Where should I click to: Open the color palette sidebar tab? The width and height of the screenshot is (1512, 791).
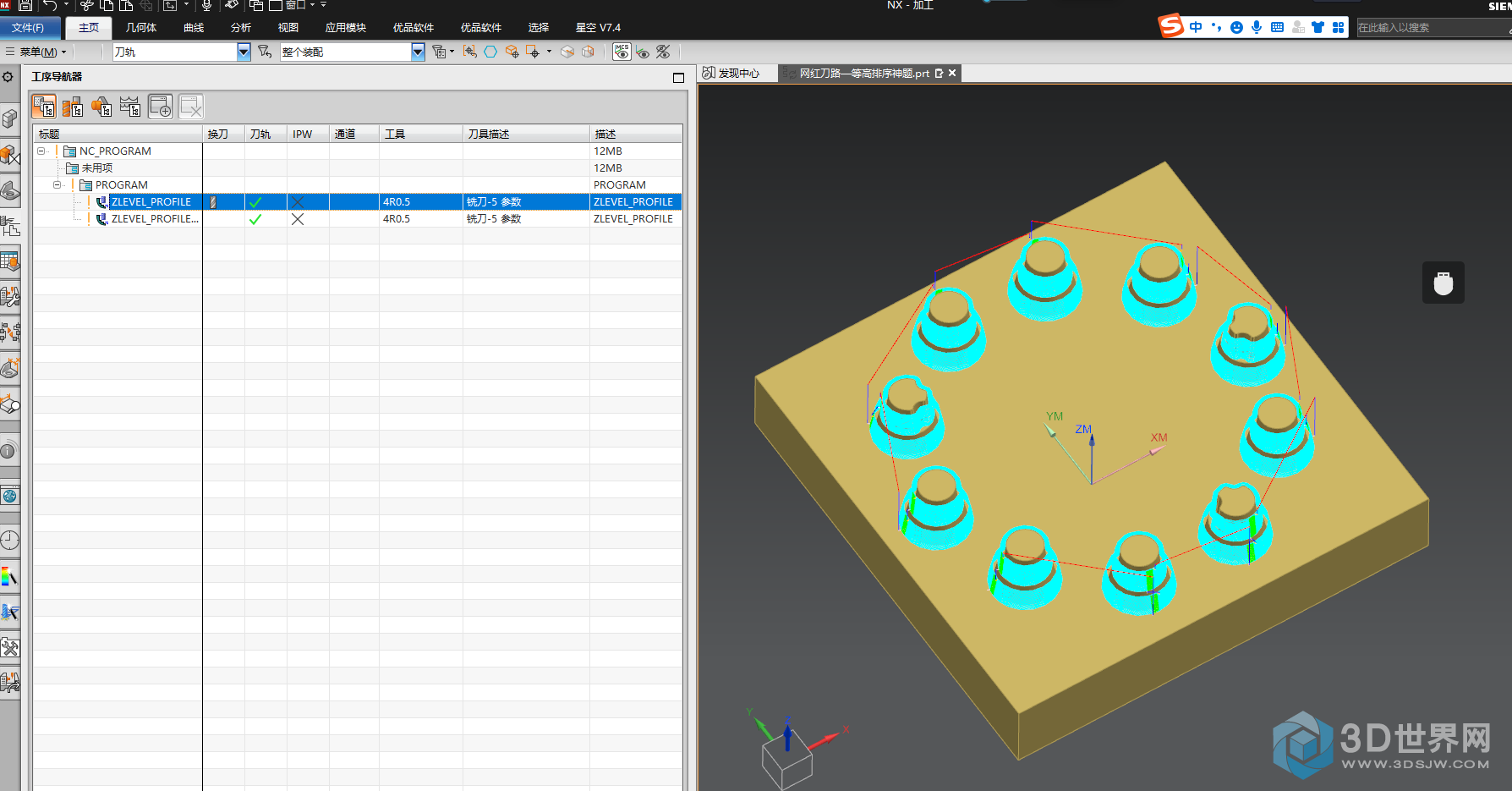pyautogui.click(x=9, y=577)
